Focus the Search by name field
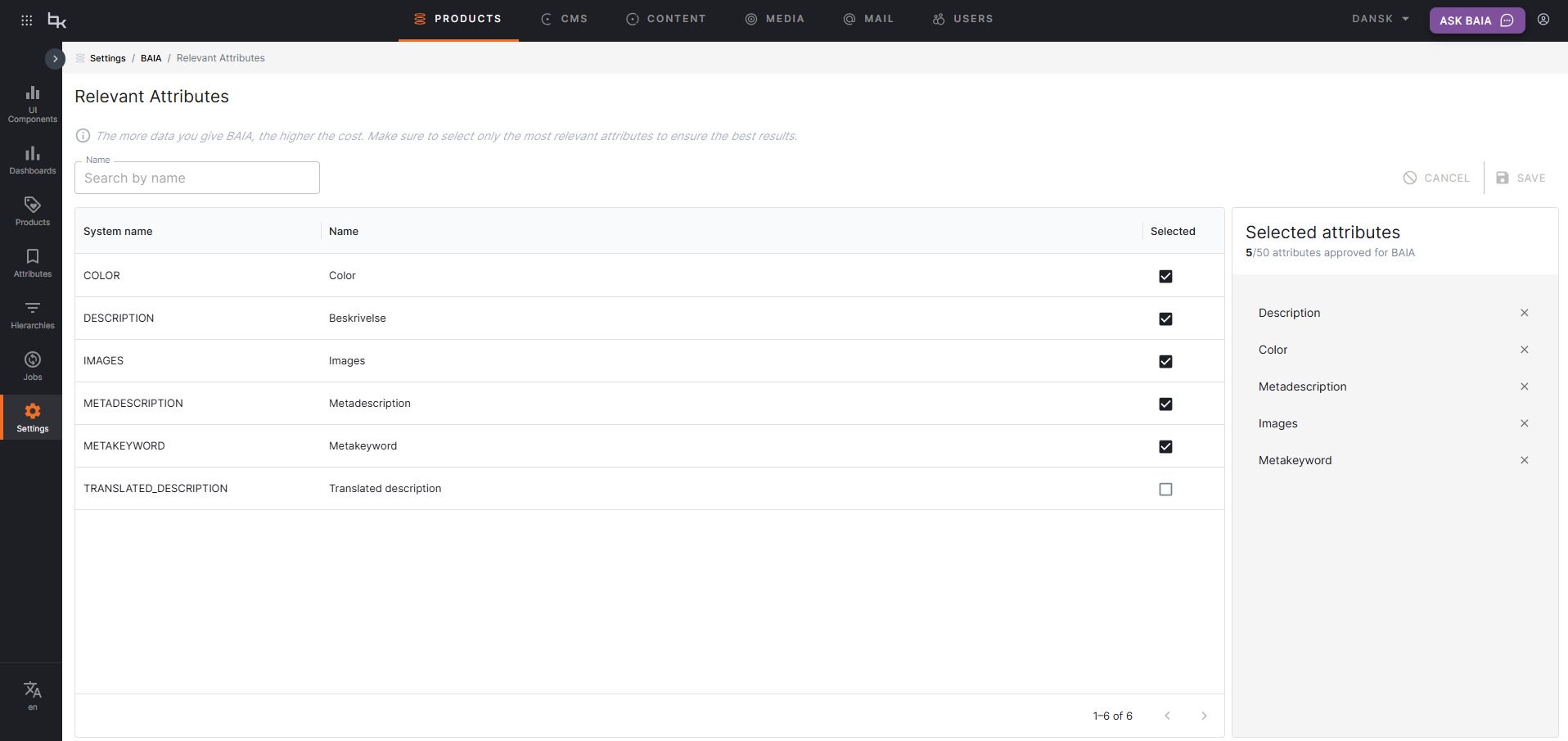 point(197,178)
